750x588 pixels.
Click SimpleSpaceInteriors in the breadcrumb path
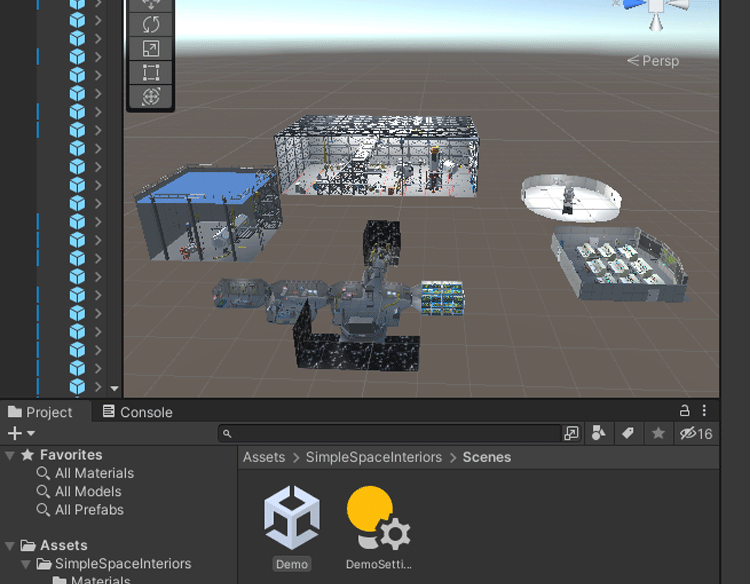373,457
